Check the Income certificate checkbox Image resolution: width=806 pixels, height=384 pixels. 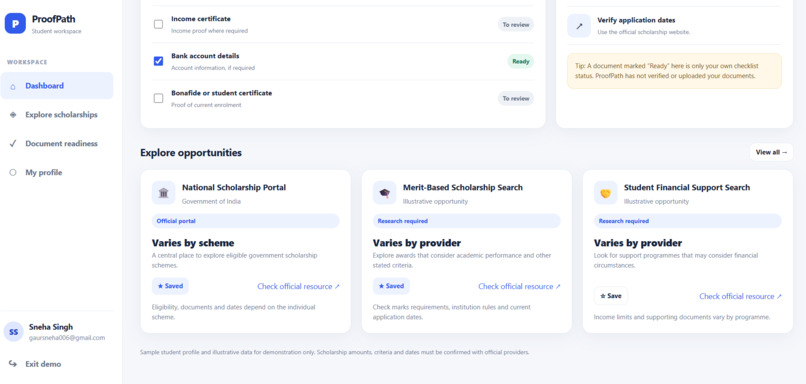pyautogui.click(x=158, y=24)
